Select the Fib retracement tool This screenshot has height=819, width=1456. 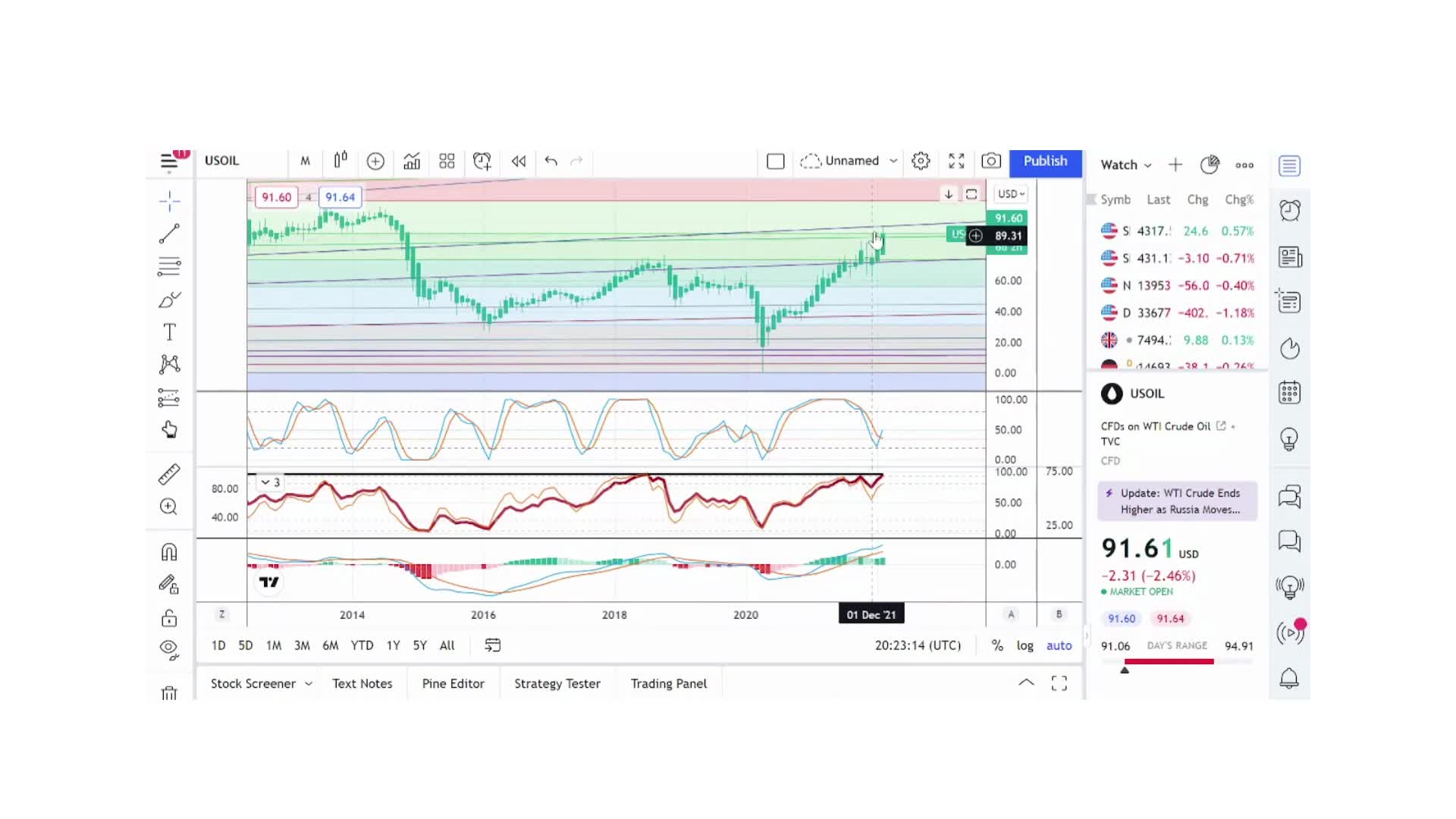[169, 266]
